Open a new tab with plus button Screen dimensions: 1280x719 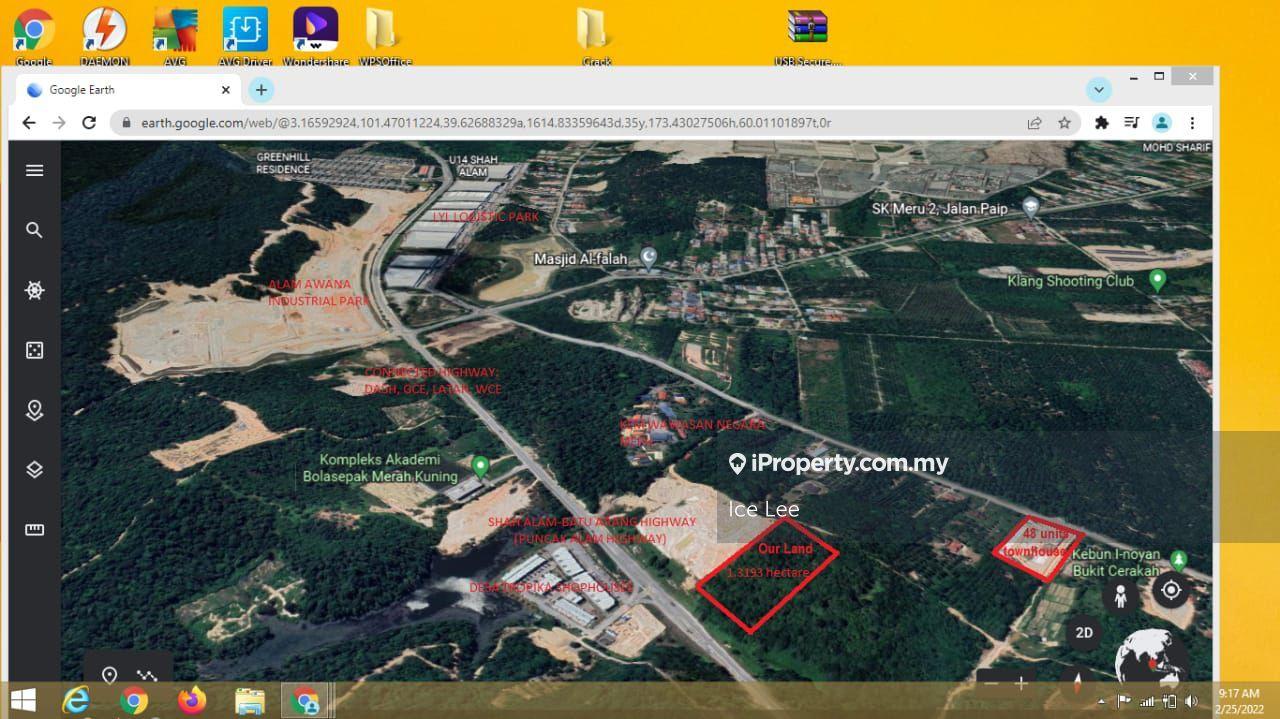(x=261, y=90)
